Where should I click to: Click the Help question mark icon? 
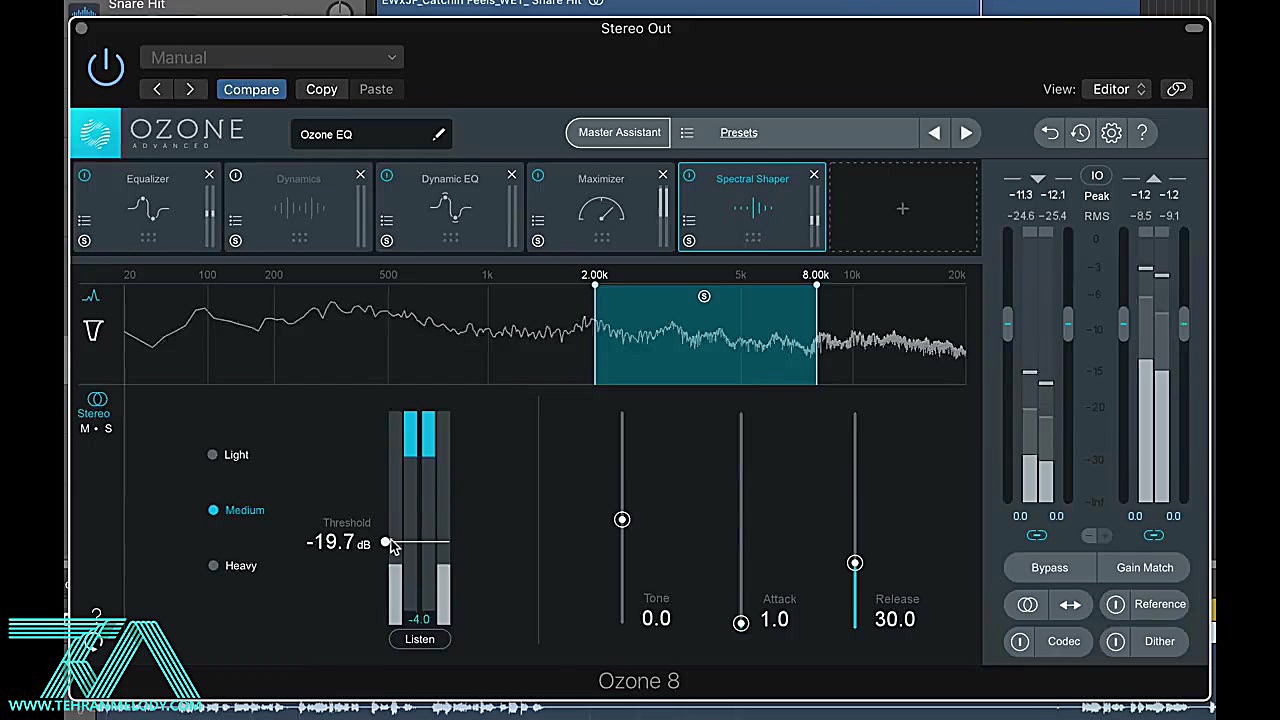point(1142,132)
